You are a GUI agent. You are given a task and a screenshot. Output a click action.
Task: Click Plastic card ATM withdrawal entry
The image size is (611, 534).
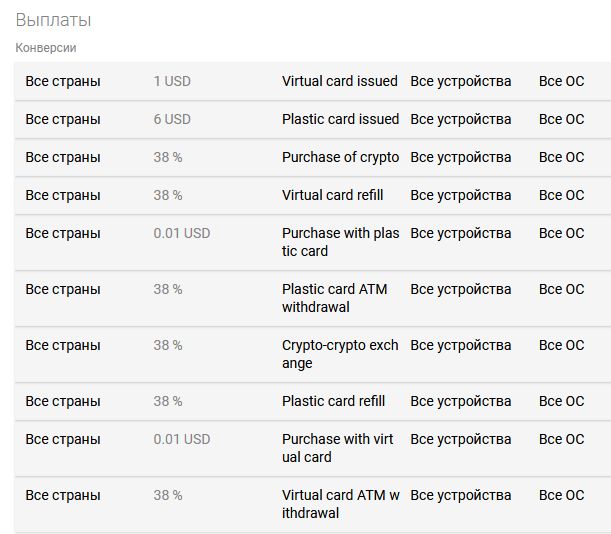[x=313, y=299]
